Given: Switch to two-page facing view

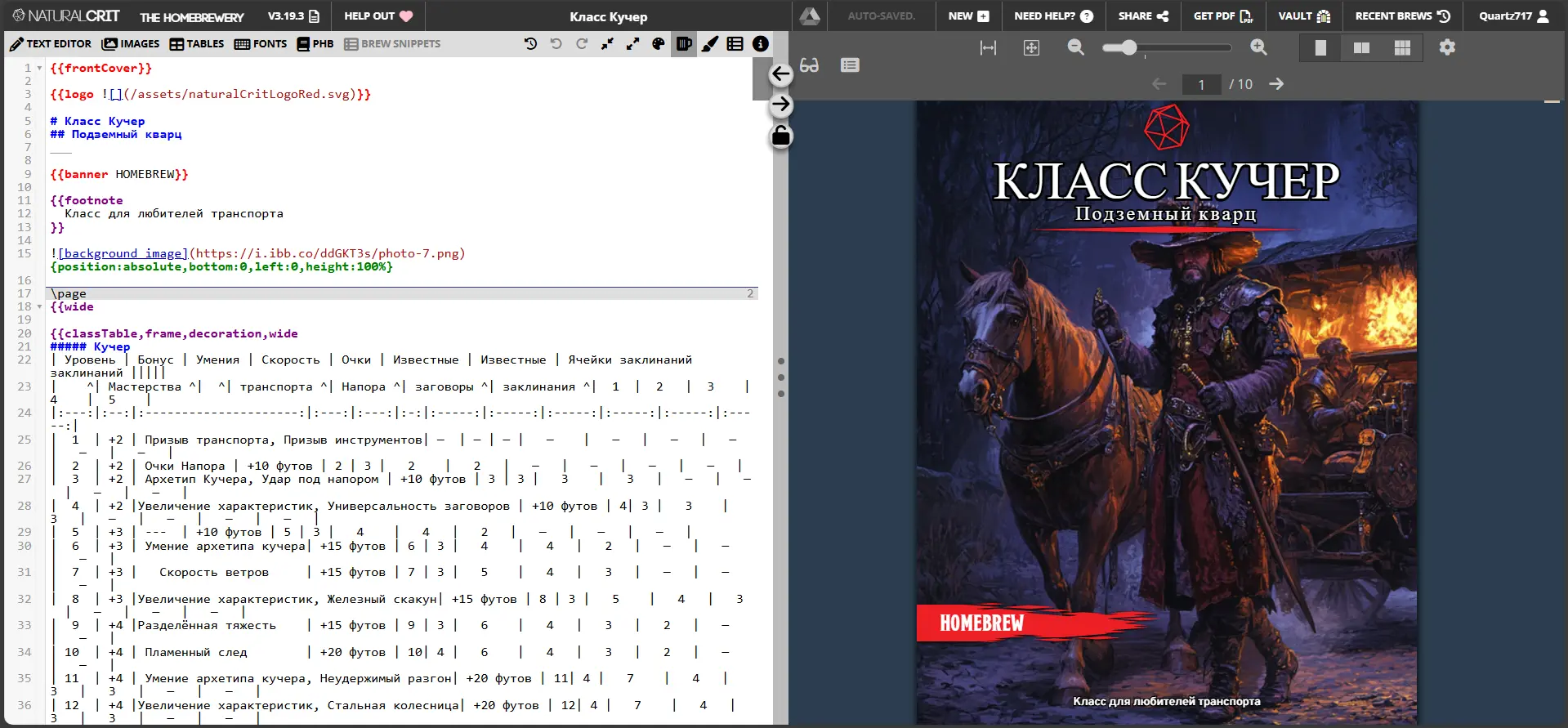Looking at the screenshot, I should click(x=1361, y=48).
